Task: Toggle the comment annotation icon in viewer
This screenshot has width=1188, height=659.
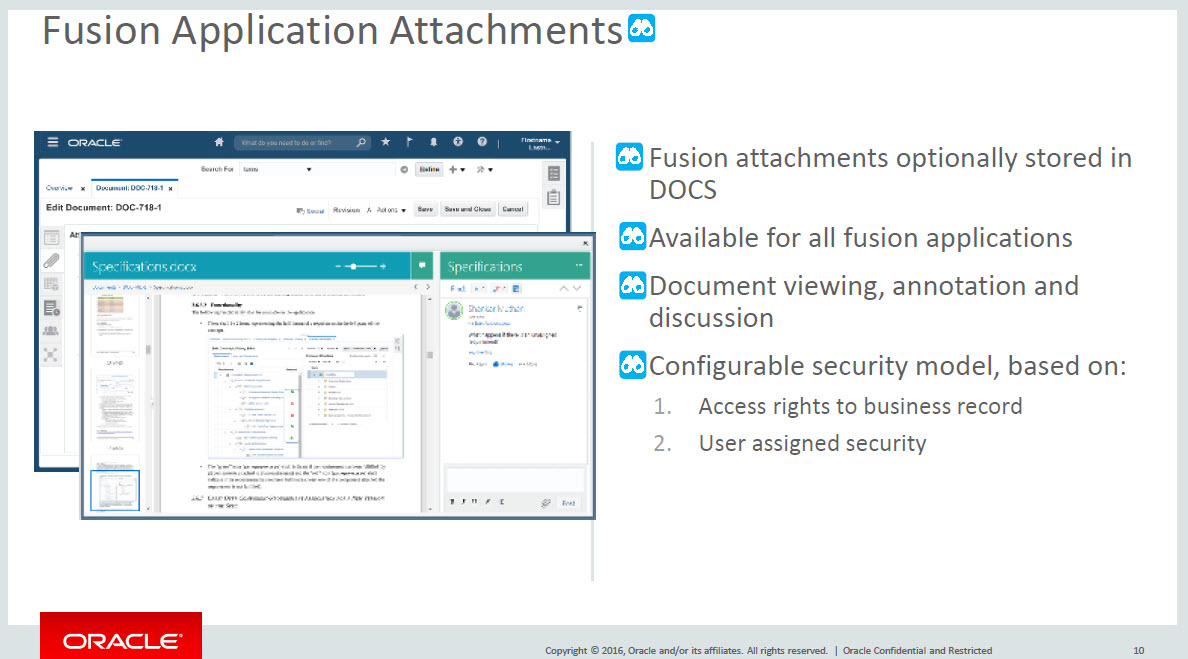Action: click(x=423, y=266)
